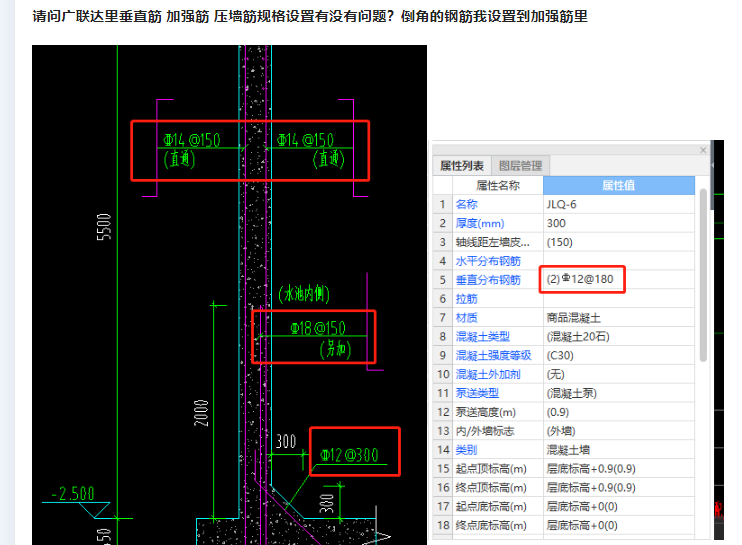This screenshot has height=545, width=742.
Task: Switch to the 属性列表 tab
Action: tap(462, 166)
